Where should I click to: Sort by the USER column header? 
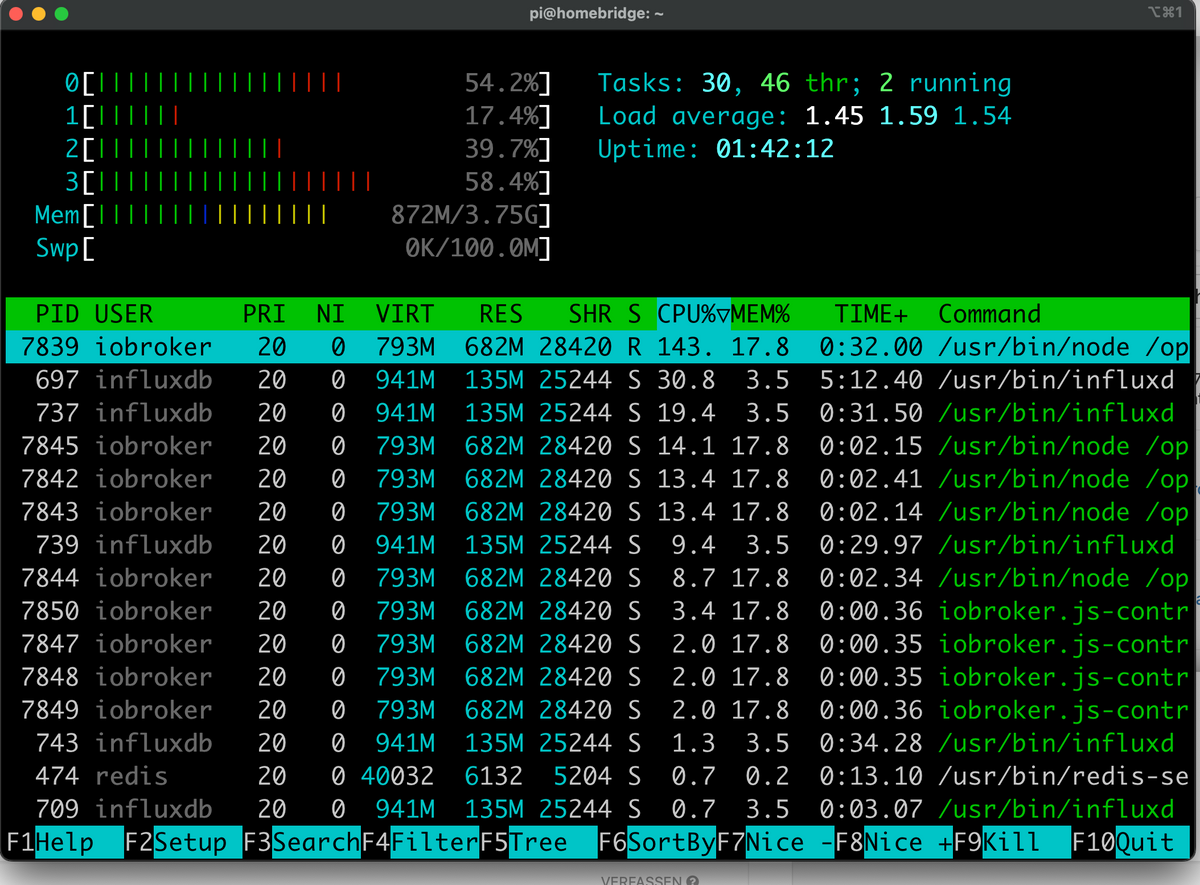tap(124, 314)
